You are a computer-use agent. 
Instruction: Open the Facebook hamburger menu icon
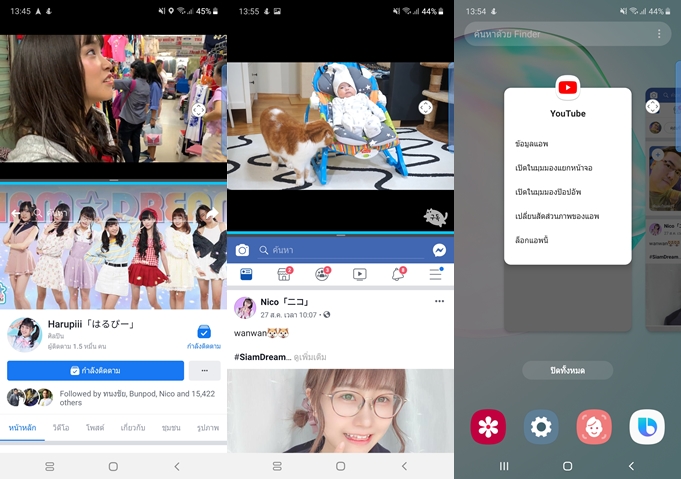(x=436, y=274)
